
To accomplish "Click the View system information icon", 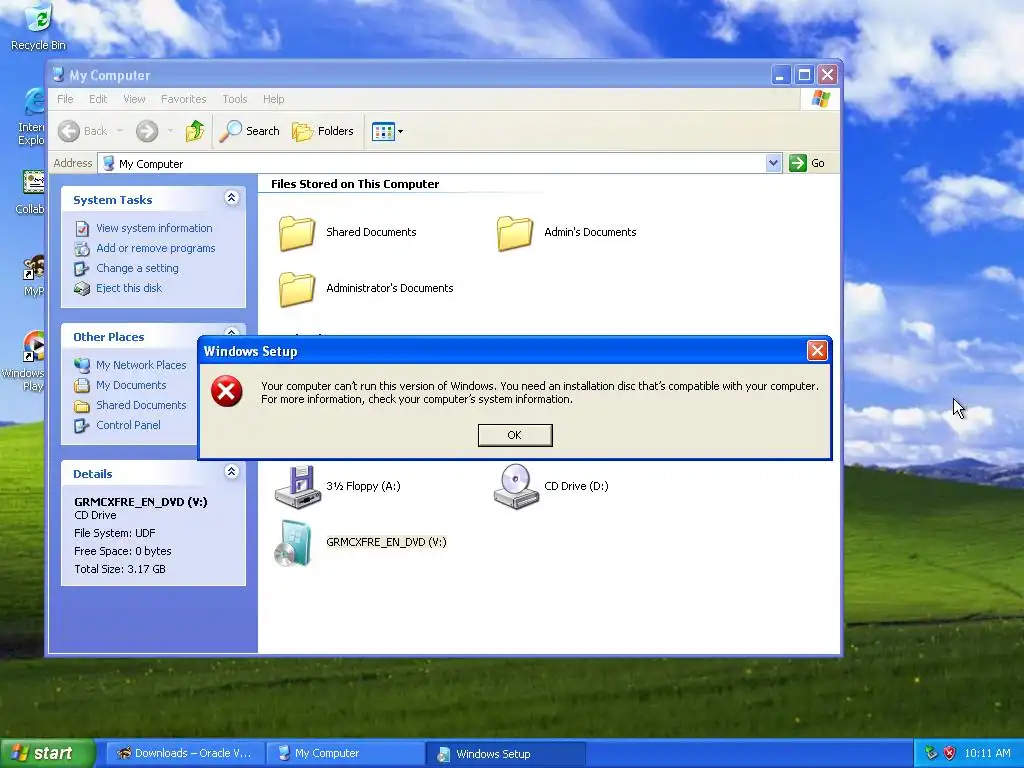I will [82, 229].
